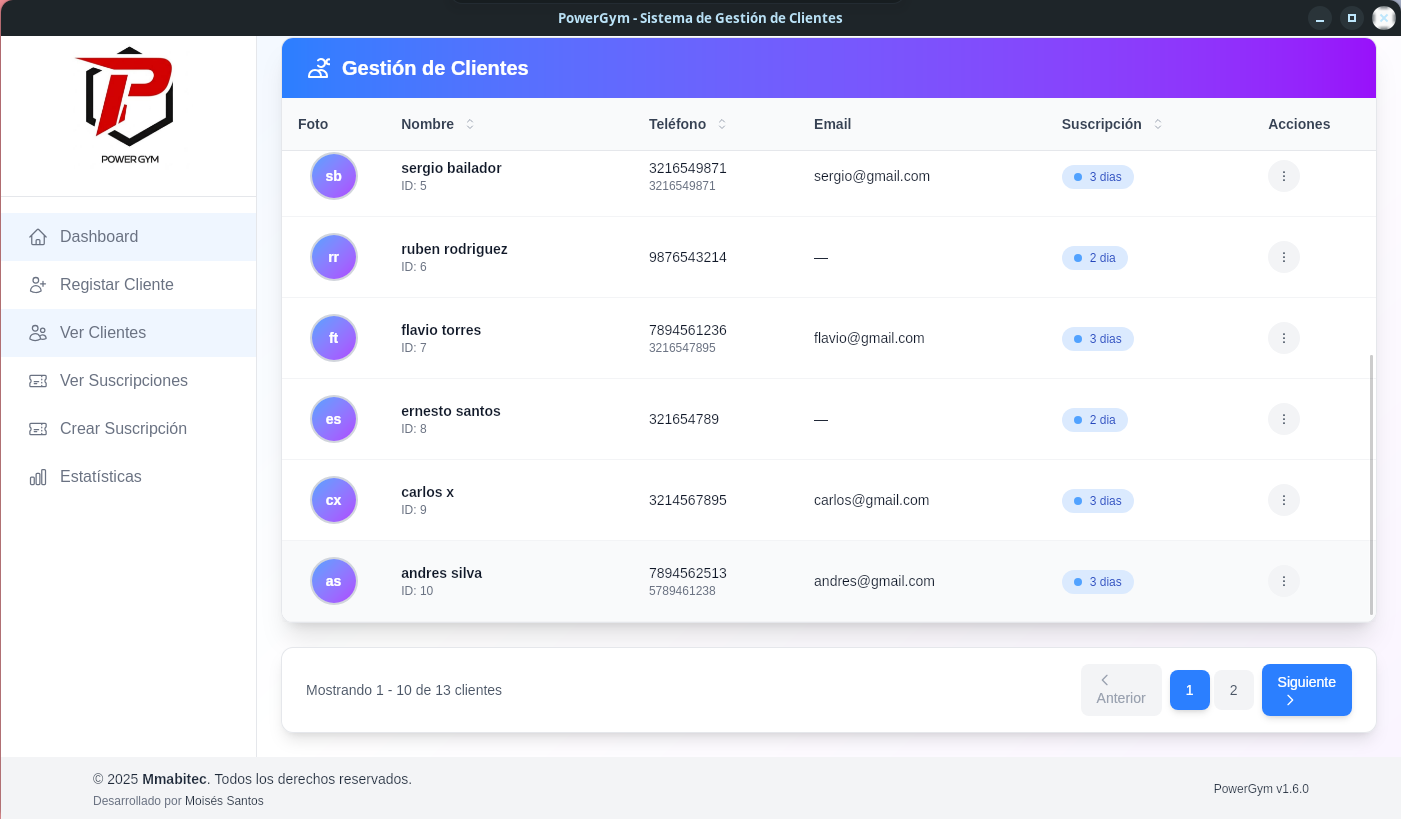Select Ver Clientes in the sidebar
This screenshot has width=1401, height=819.
tap(129, 333)
